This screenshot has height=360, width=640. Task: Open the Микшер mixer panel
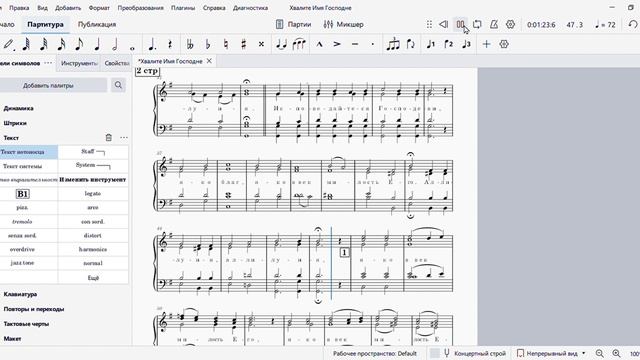click(343, 24)
